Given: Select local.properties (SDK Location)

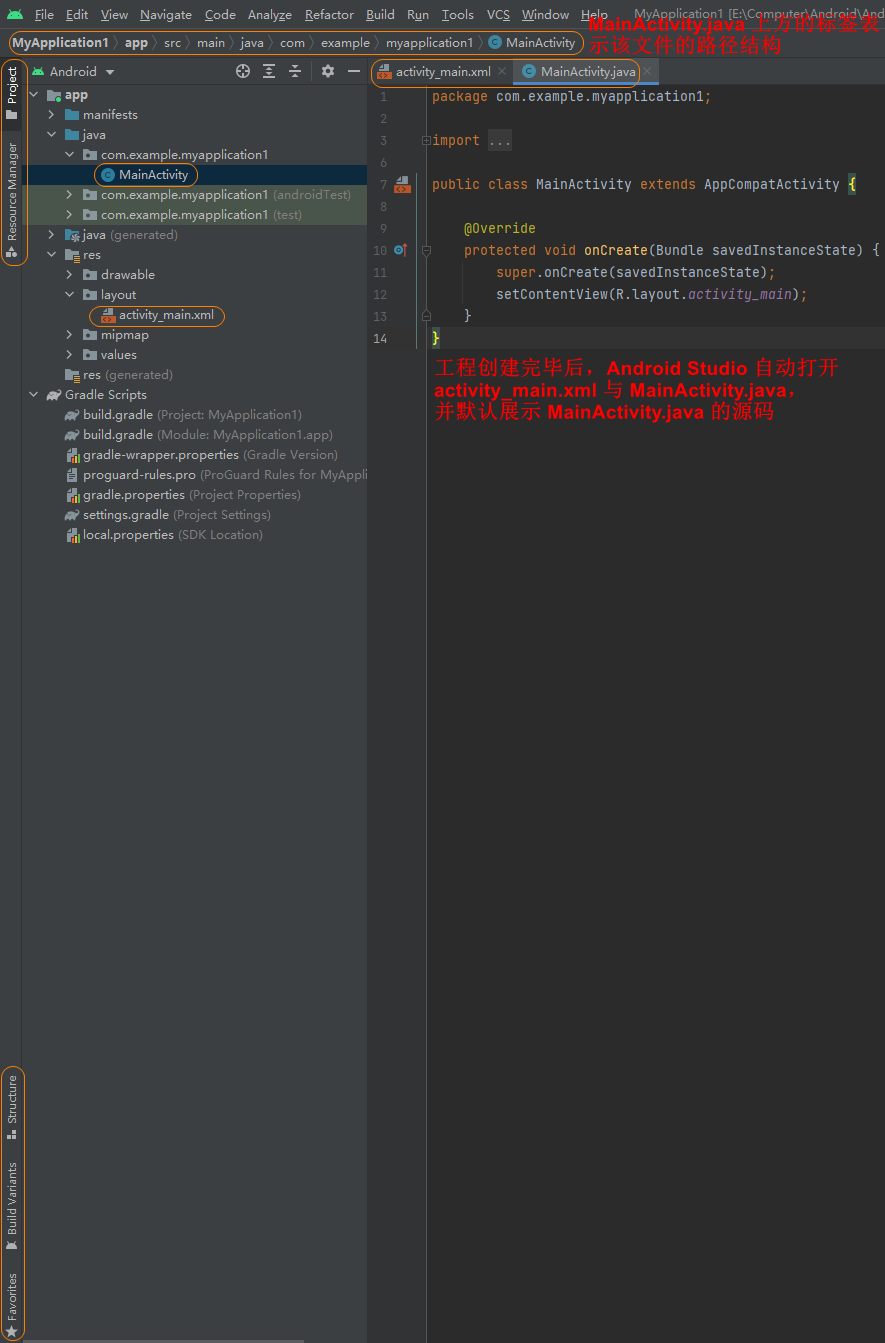Looking at the screenshot, I should (x=164, y=535).
